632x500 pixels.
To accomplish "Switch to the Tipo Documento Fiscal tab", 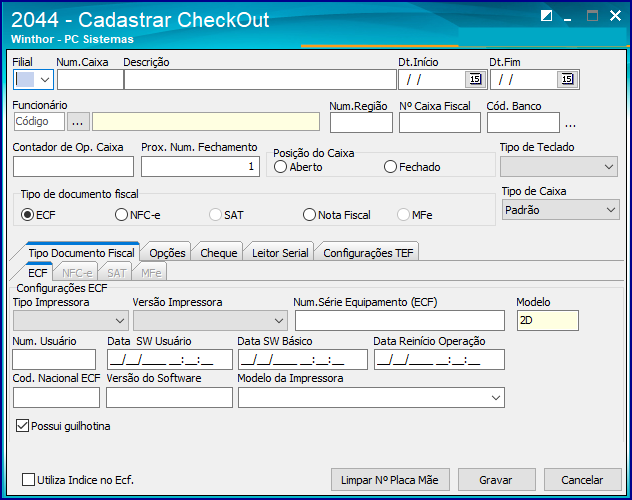I will [81, 253].
